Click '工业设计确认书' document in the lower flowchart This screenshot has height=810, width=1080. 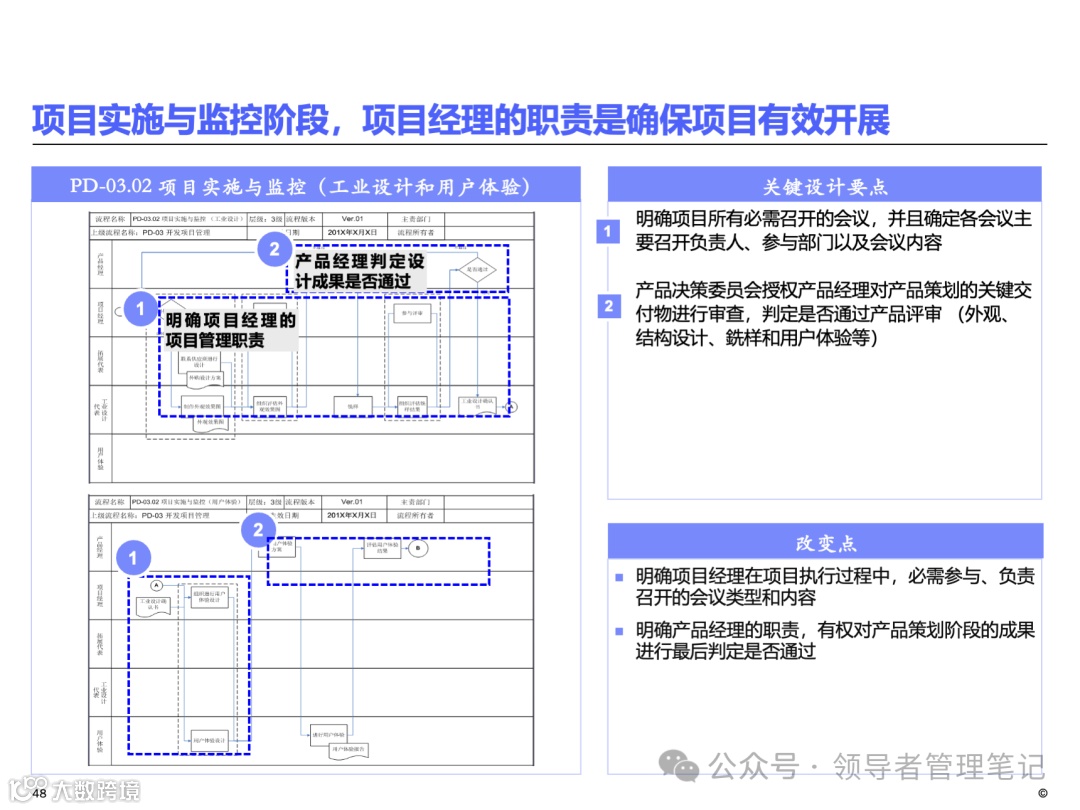point(154,606)
